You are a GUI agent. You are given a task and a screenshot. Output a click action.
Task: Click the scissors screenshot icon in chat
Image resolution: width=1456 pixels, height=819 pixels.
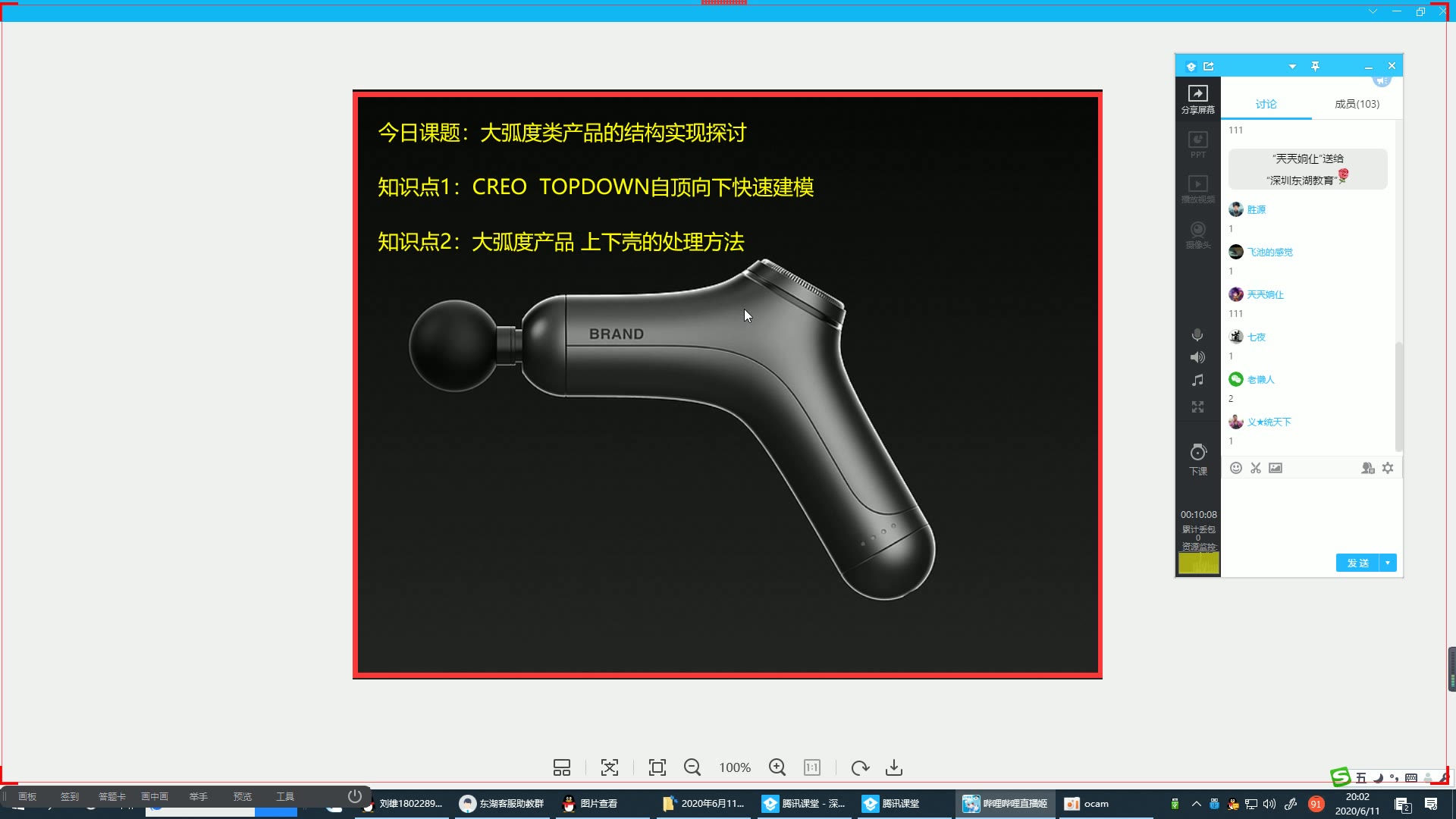(x=1256, y=468)
